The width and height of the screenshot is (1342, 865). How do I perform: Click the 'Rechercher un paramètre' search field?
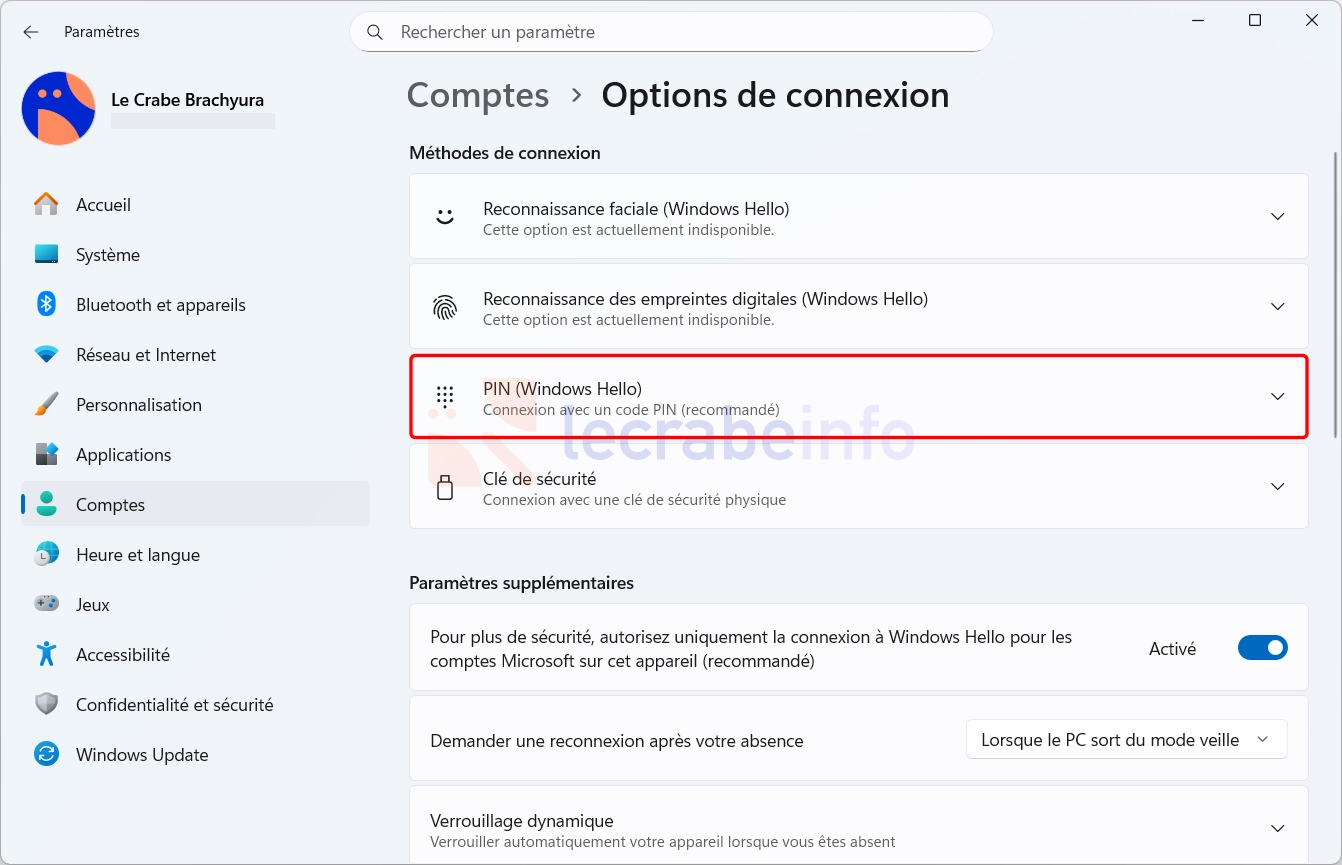[x=671, y=32]
